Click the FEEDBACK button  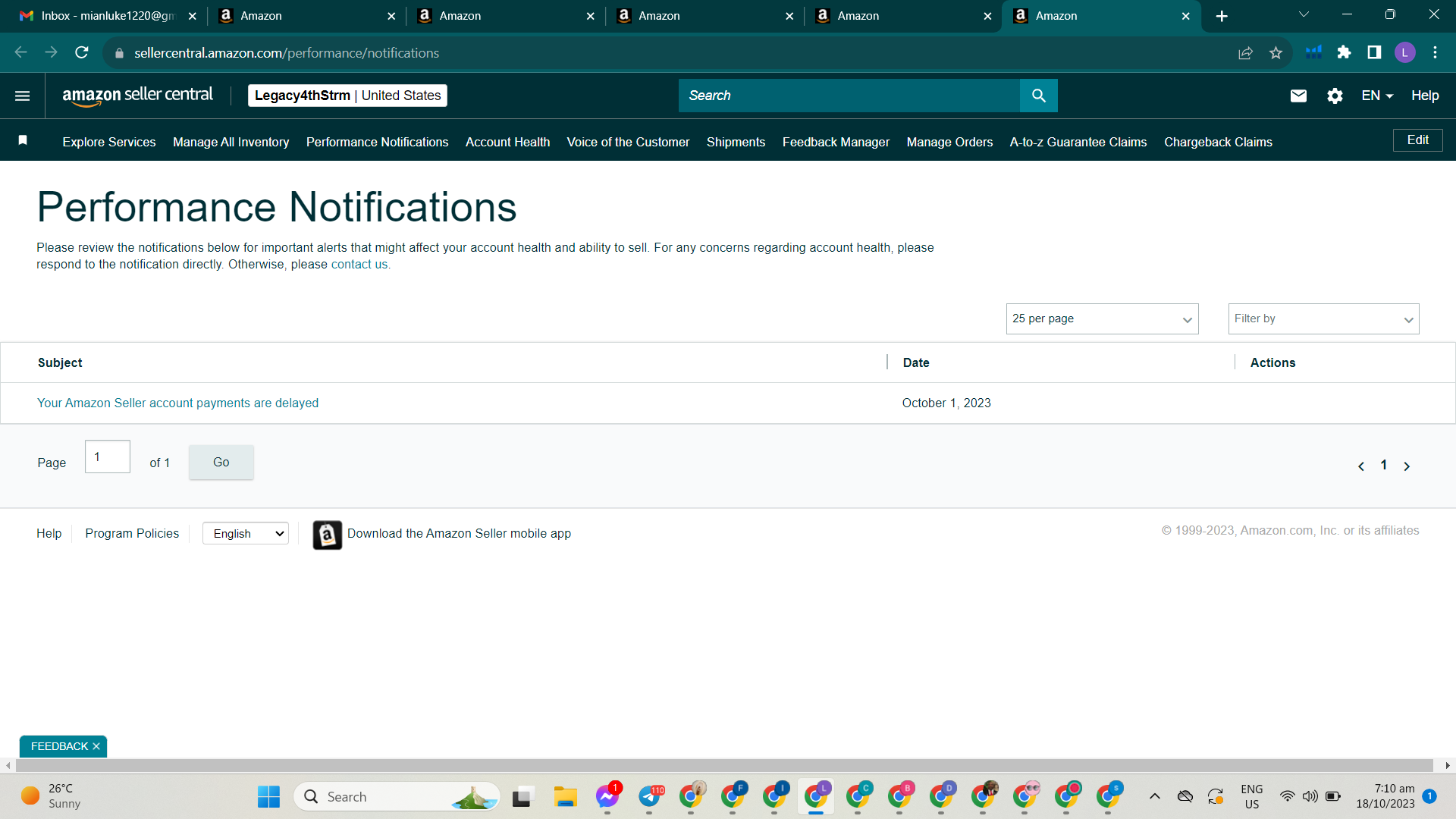(59, 747)
